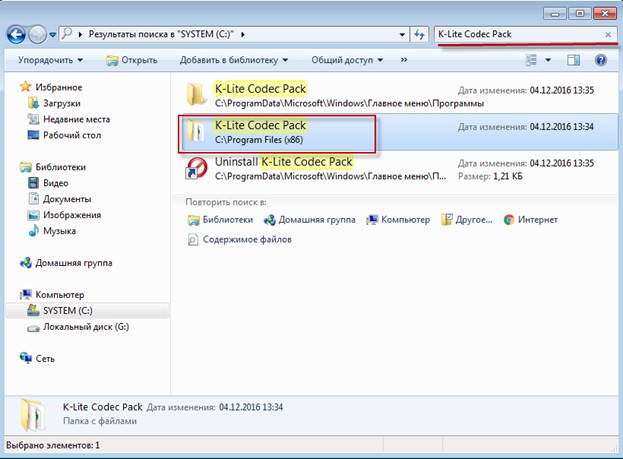Click folder icon of Program Files (x86) result

tap(196, 131)
